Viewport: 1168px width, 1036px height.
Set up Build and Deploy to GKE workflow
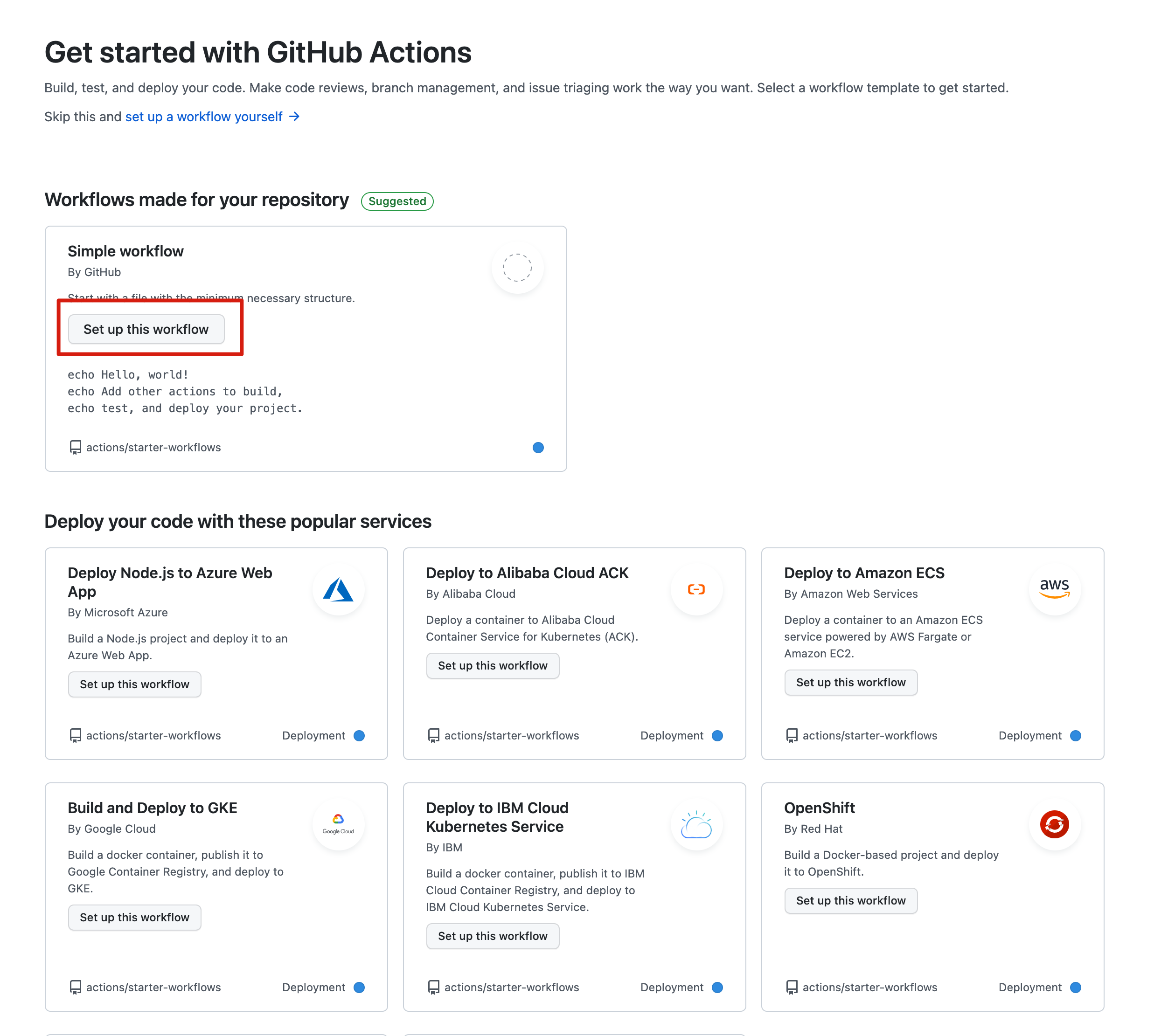point(134,917)
